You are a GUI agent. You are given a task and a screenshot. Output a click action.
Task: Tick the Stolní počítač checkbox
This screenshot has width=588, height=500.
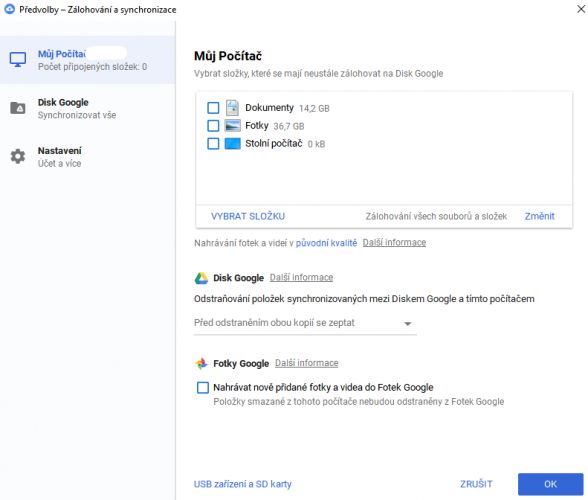[x=213, y=144]
